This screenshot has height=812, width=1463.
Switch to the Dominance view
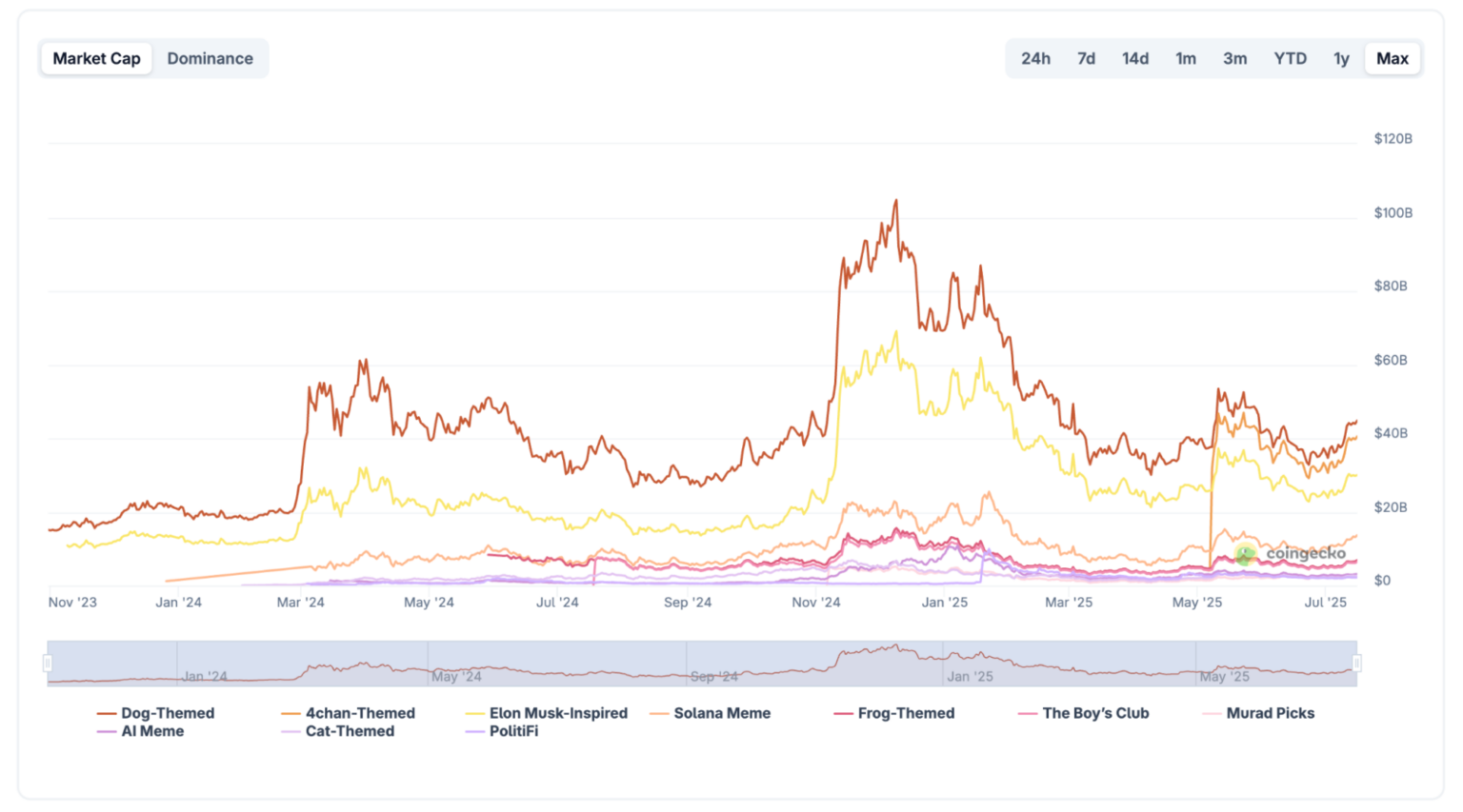tap(210, 58)
